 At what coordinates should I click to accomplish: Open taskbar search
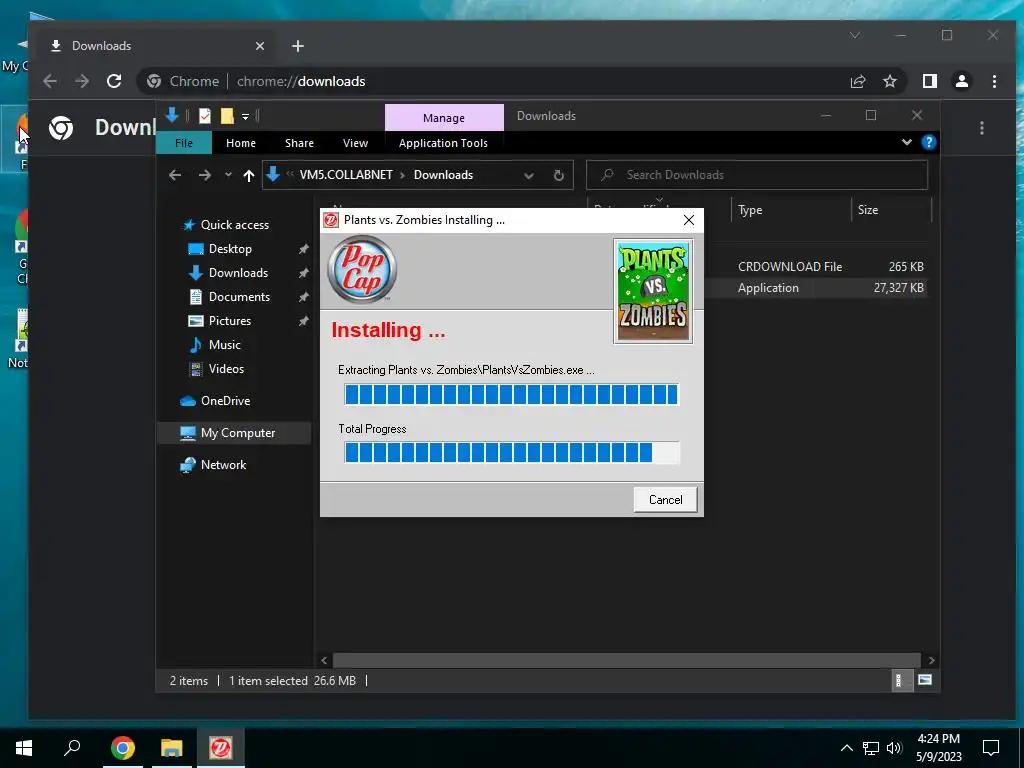coord(72,747)
